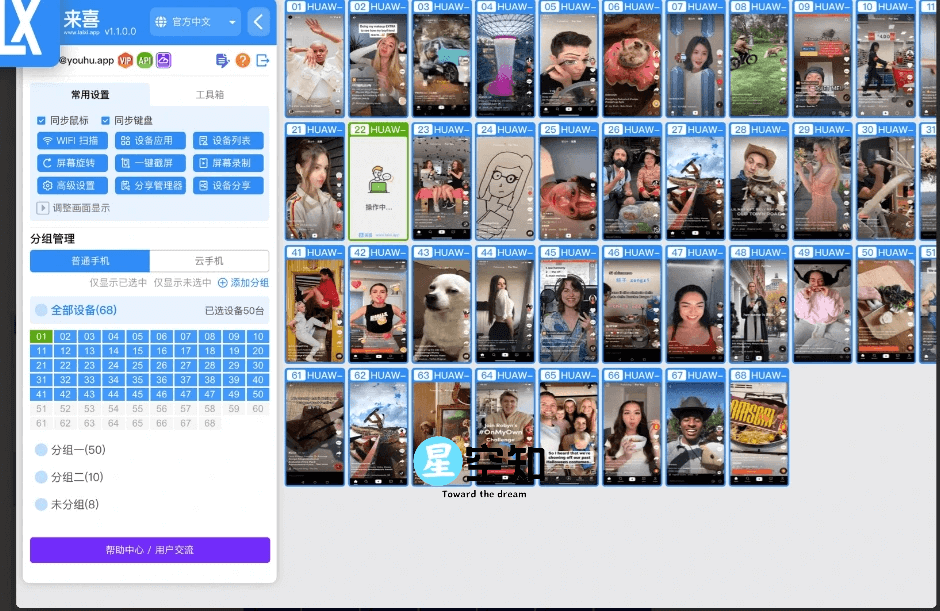Image resolution: width=940 pixels, height=611 pixels.
Task: Click the orange help question mark icon
Action: pyautogui.click(x=242, y=61)
